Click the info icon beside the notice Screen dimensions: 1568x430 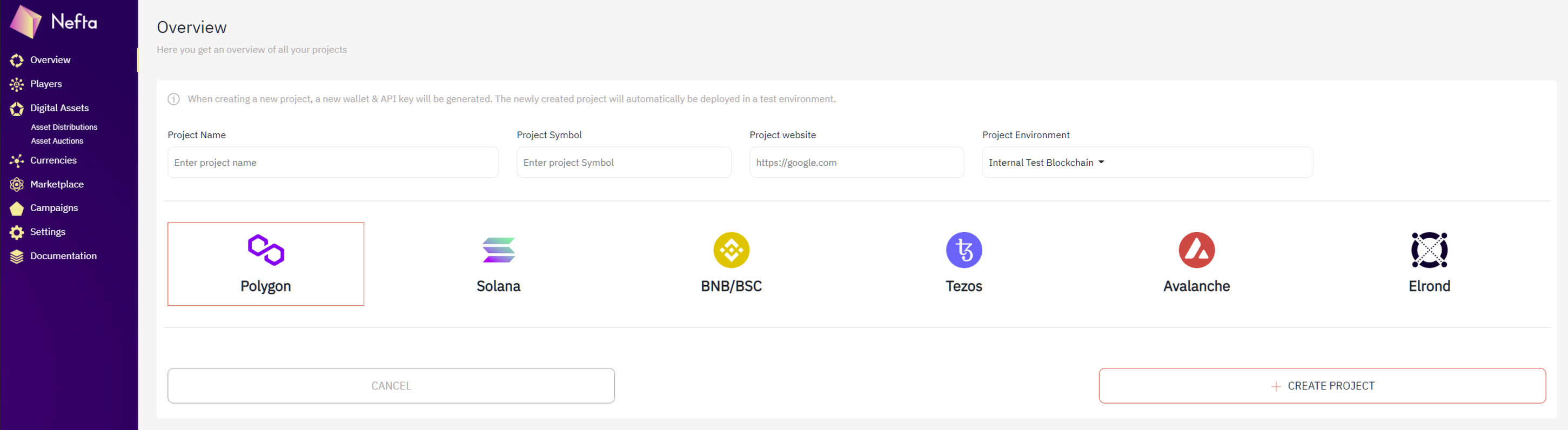pos(173,99)
